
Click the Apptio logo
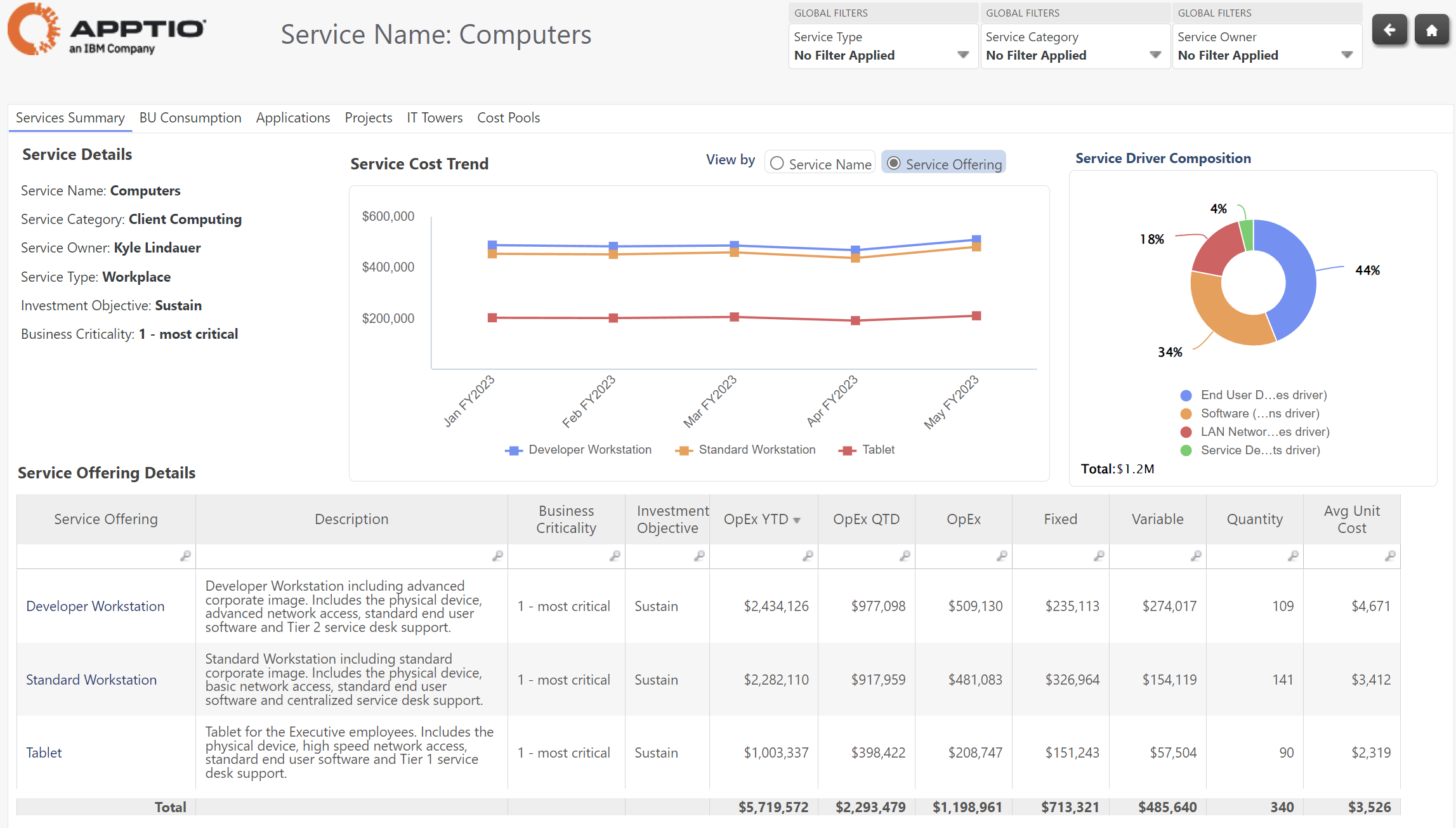click(x=107, y=30)
